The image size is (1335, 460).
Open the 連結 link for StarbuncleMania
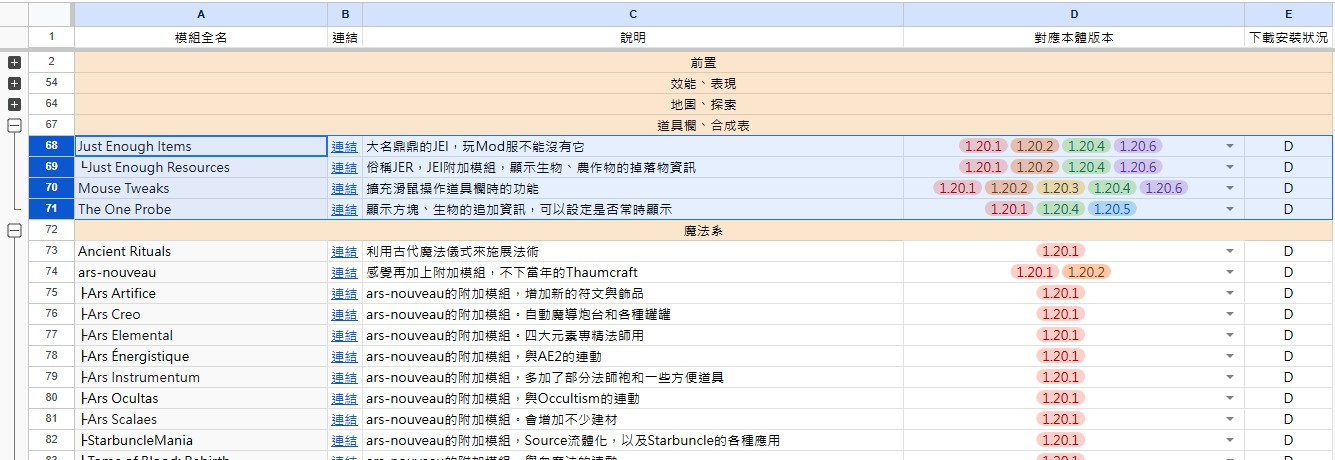pyautogui.click(x=344, y=441)
